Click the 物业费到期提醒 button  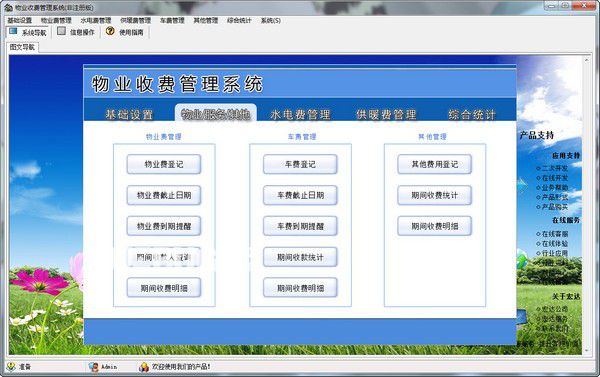tap(164, 226)
